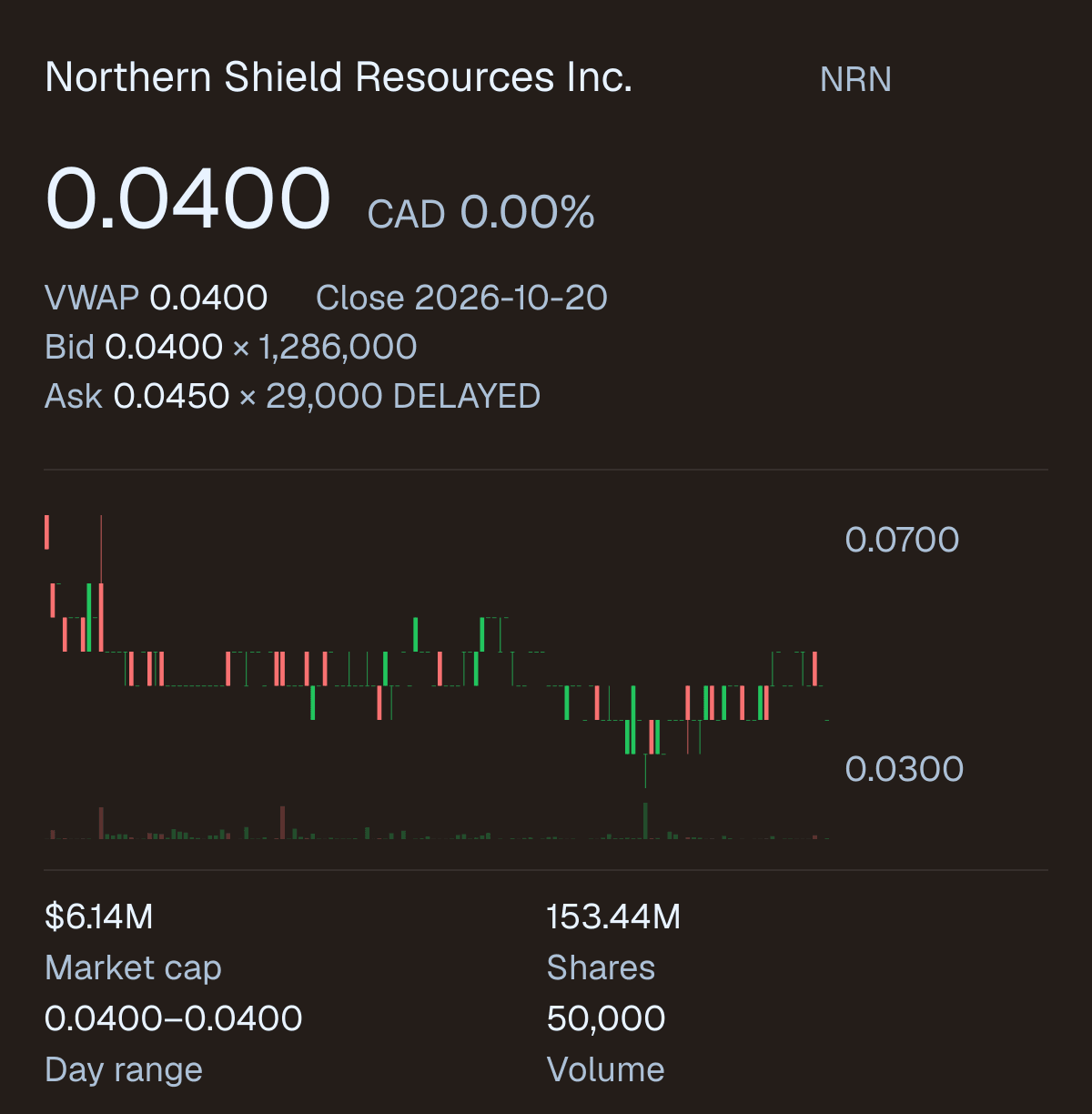Viewport: 1092px width, 1114px height.
Task: Click the Close 2026-10-20 date
Action: click(461, 298)
